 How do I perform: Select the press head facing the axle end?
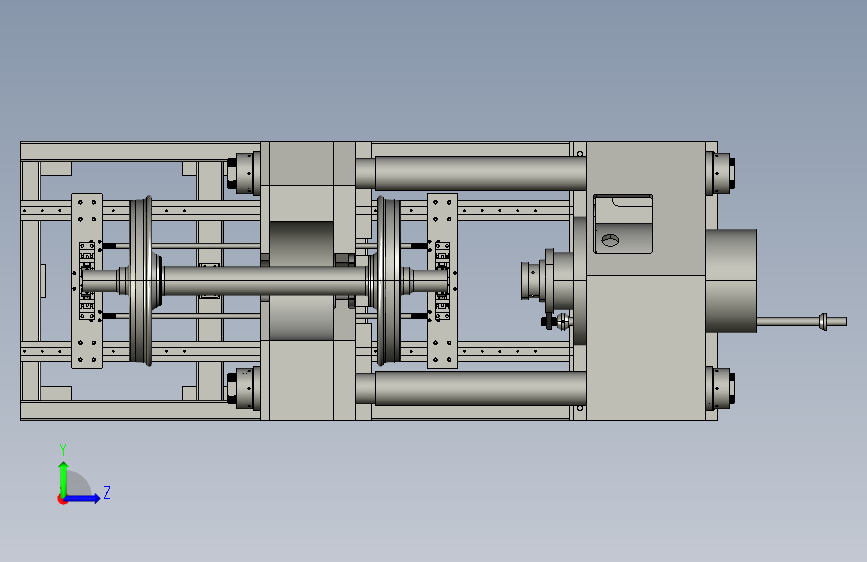(546, 280)
